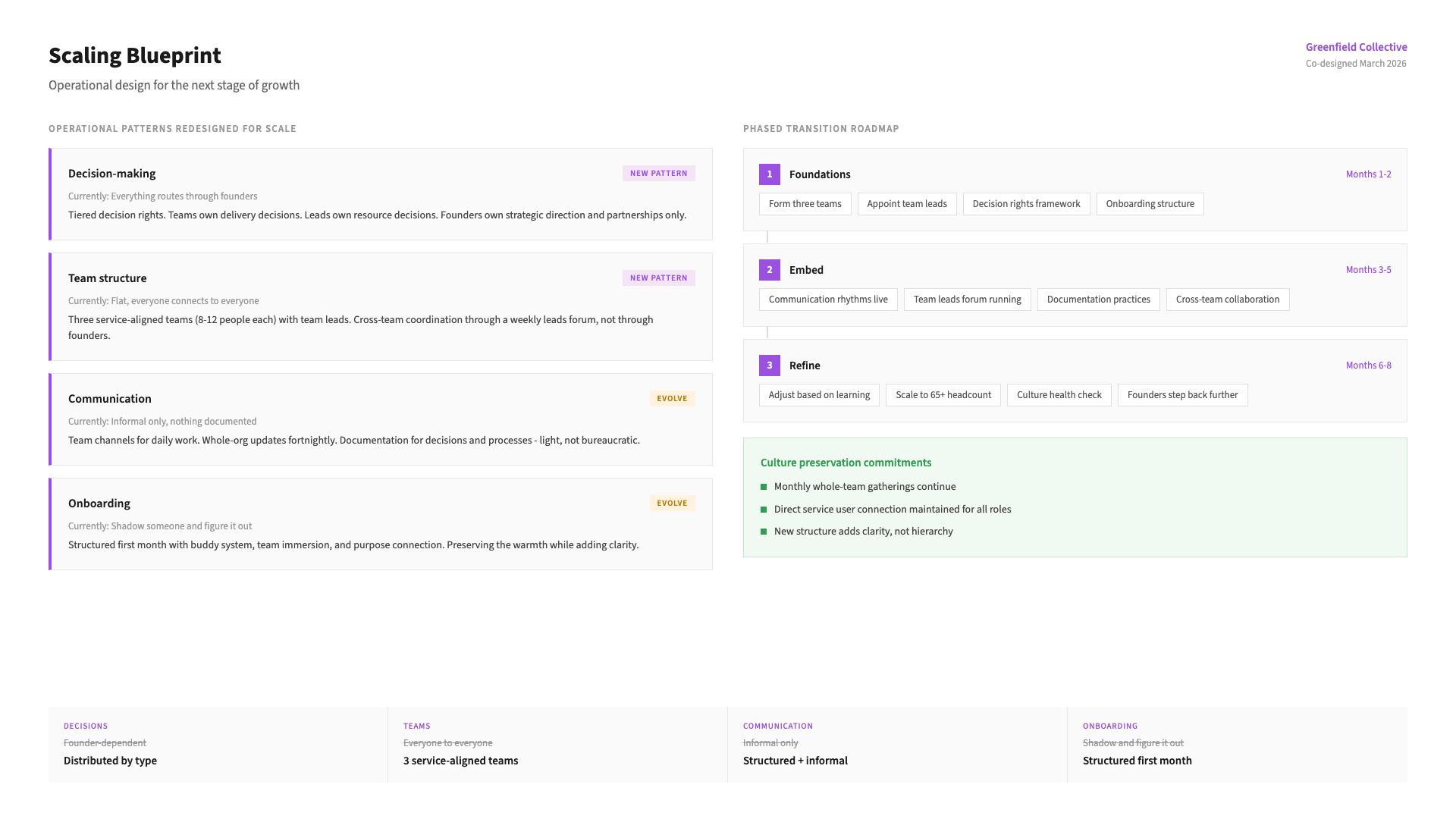
Task: Click the phase 1 Foundations number badge
Action: [x=769, y=174]
